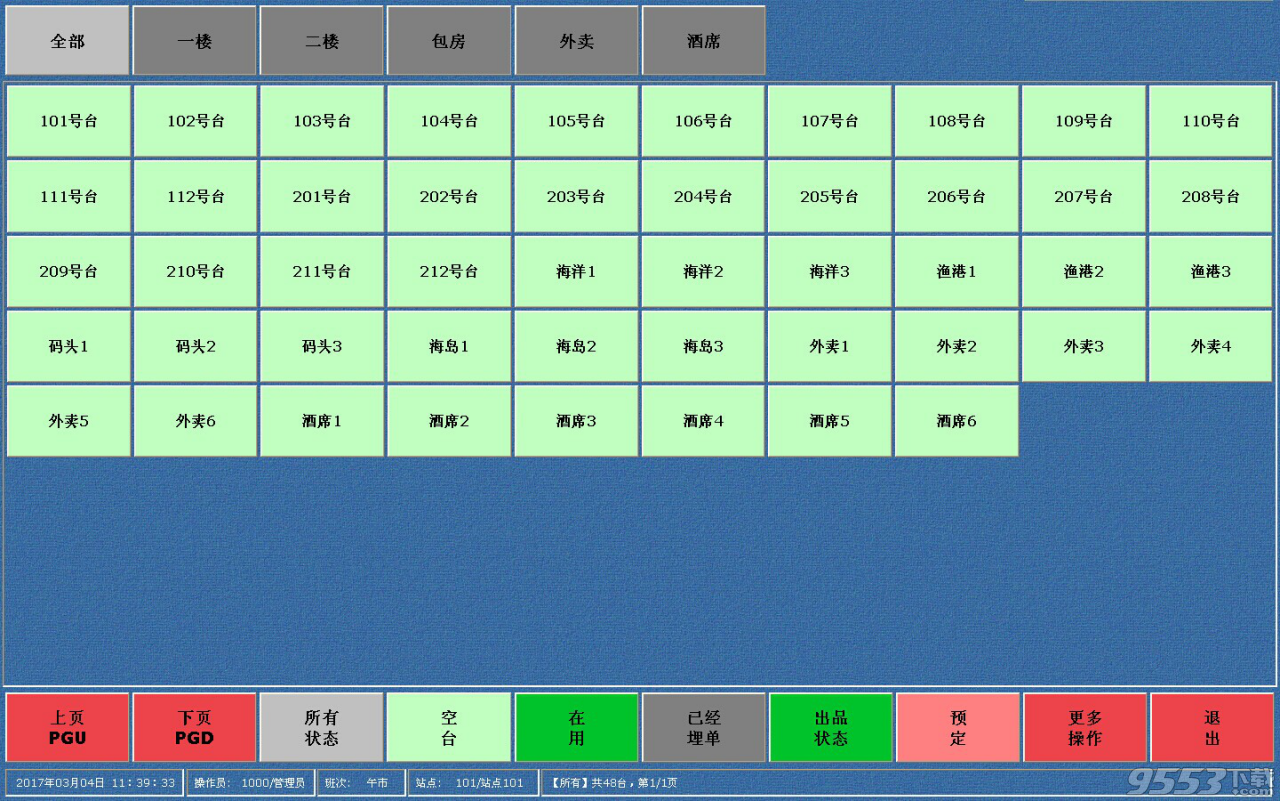Screen dimensions: 1280x801
Task: Choose table 211号台
Action: [322, 271]
